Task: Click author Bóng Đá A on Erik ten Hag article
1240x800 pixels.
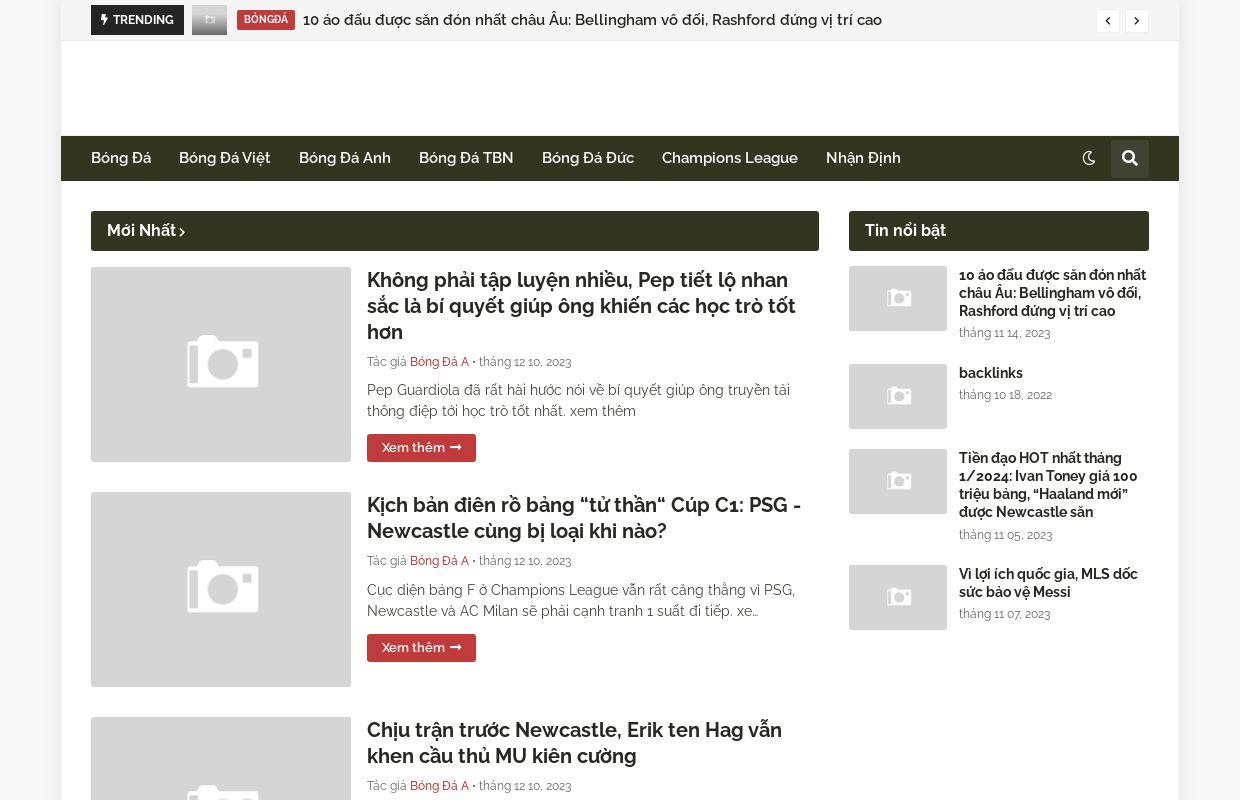Action: click(439, 786)
